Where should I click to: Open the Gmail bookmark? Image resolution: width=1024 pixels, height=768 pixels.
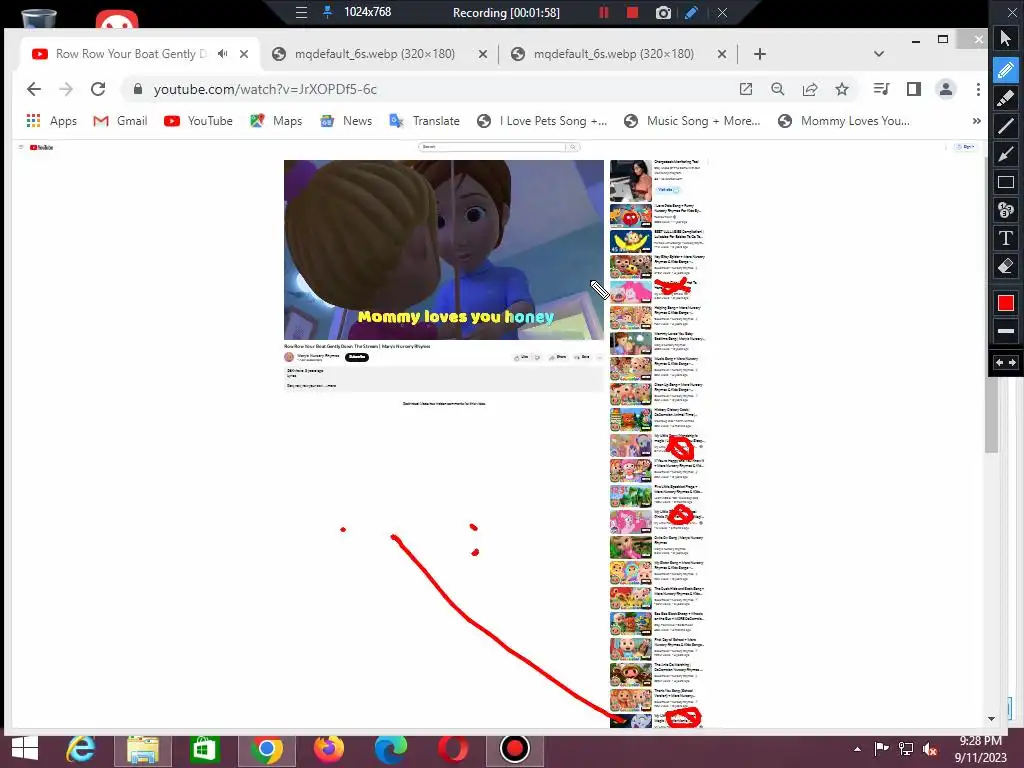[x=120, y=121]
